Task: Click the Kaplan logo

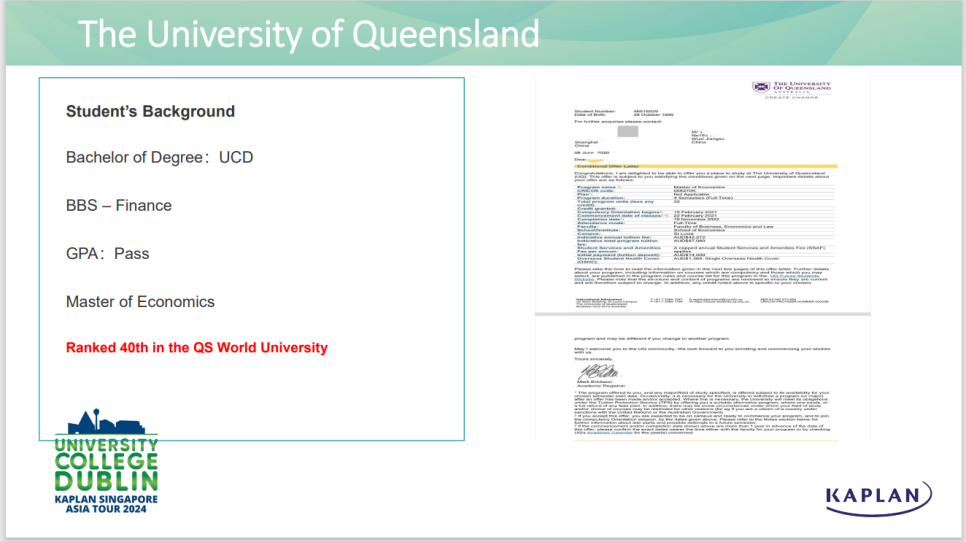Action: (879, 498)
